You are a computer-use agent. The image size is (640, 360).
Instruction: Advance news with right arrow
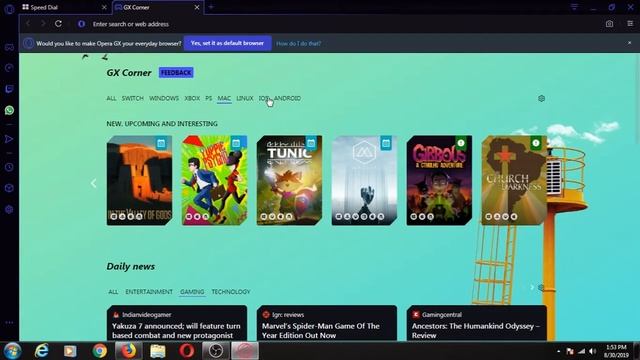532,287
